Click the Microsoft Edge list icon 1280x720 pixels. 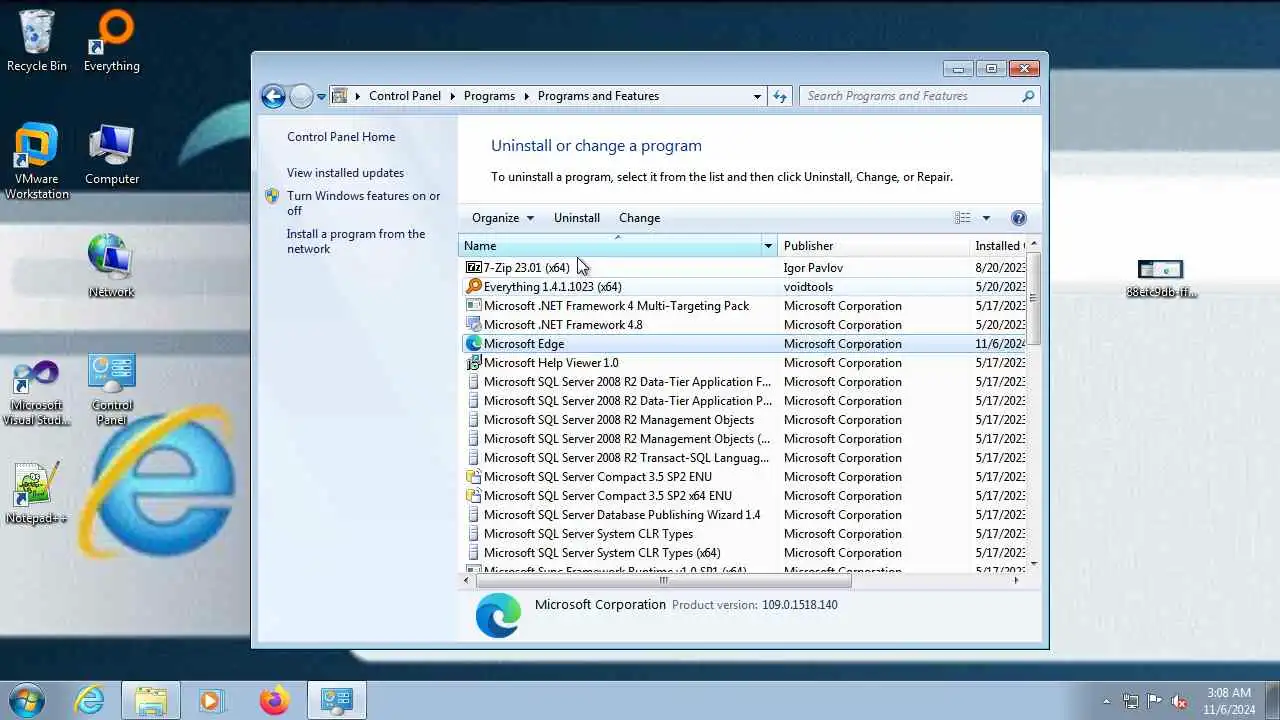coord(474,343)
